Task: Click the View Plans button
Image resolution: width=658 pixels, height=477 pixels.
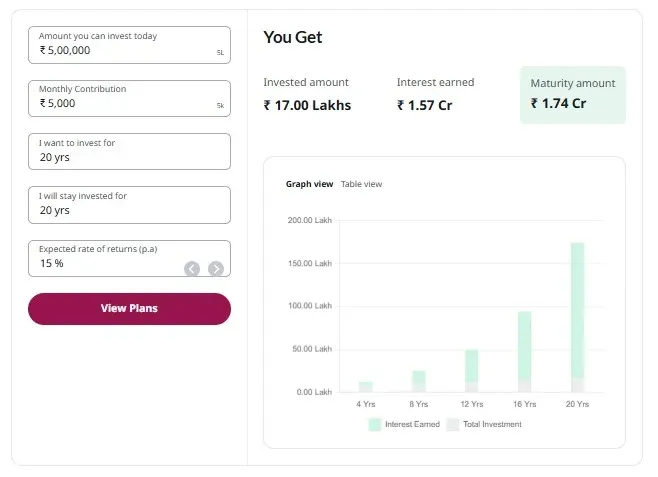Action: (x=129, y=308)
